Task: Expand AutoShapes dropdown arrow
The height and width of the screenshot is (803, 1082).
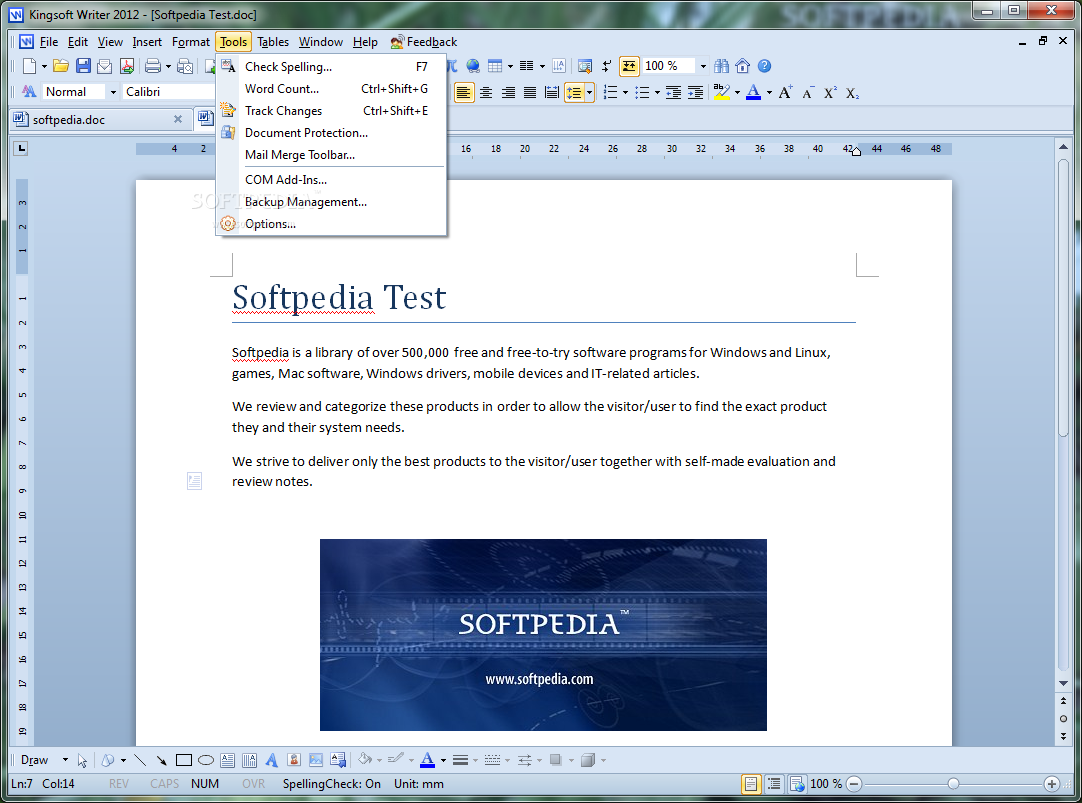Action: click(x=123, y=760)
